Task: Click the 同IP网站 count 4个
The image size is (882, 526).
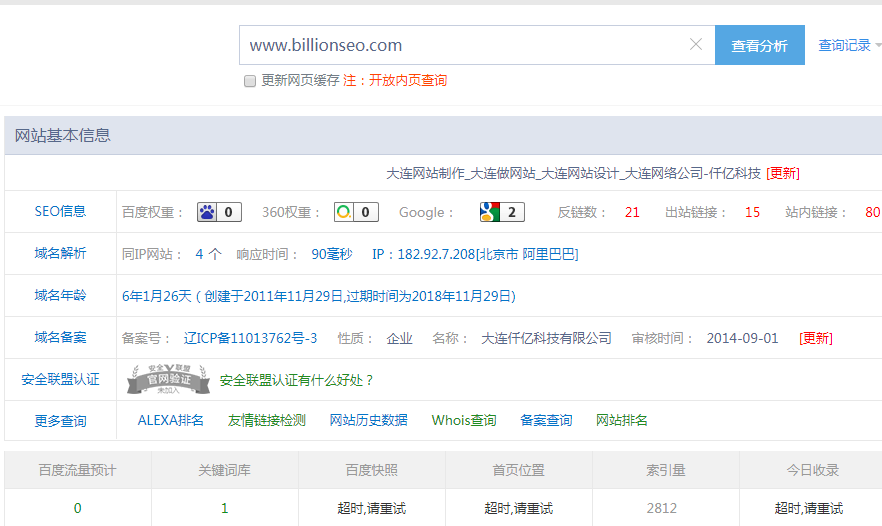Action: coord(208,254)
